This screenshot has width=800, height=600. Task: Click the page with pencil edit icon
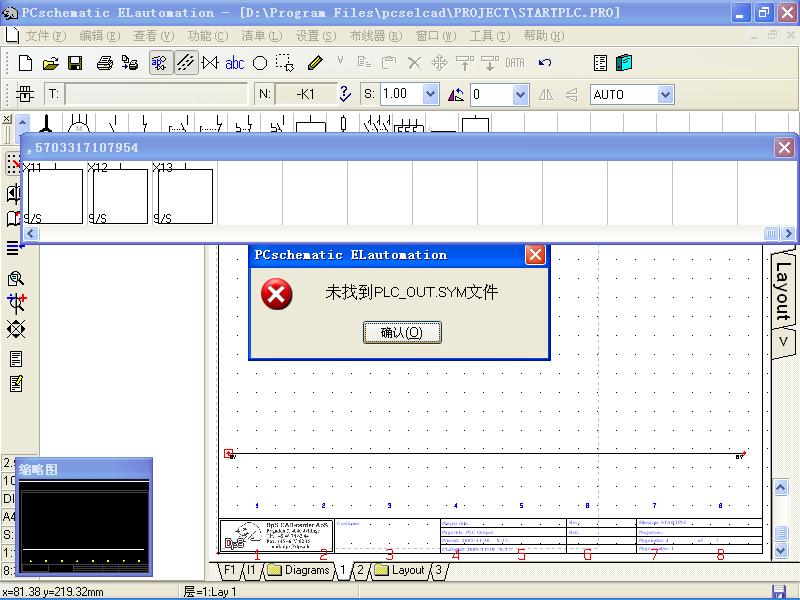16,383
